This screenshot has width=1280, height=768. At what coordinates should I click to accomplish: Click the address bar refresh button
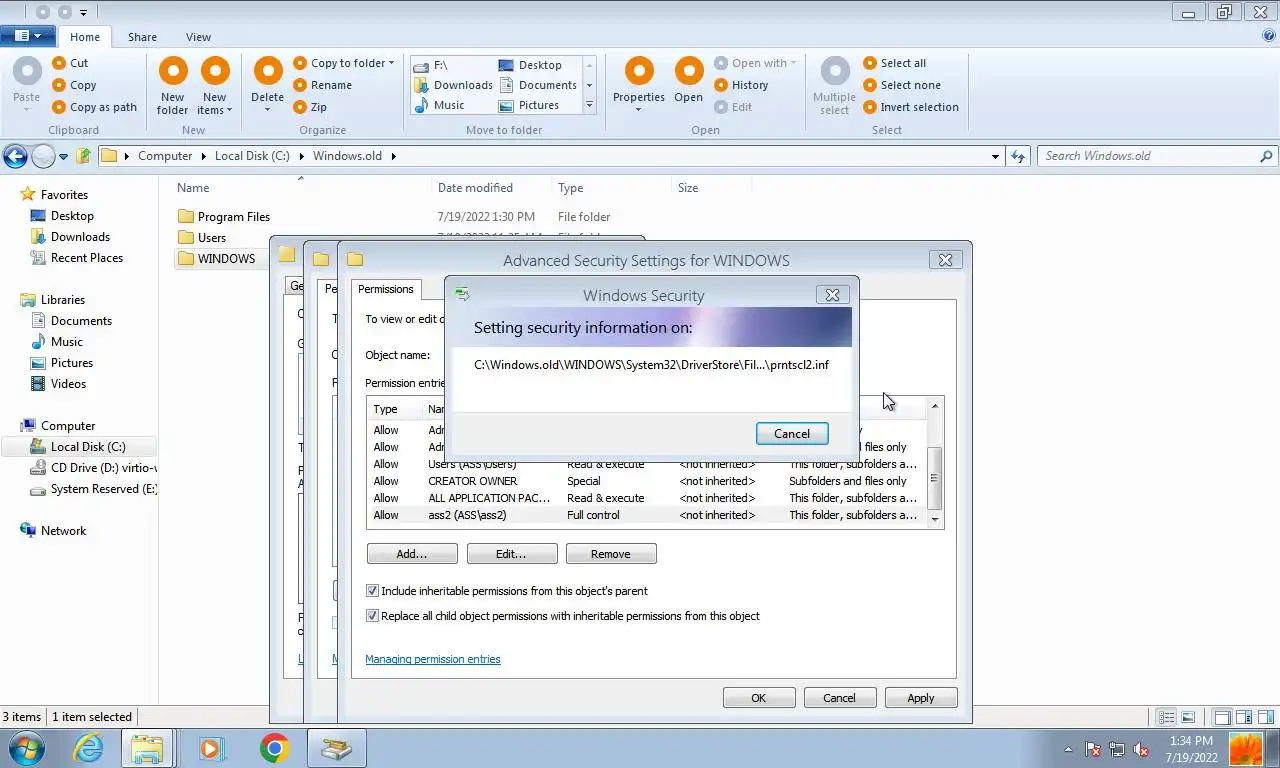pos(1018,156)
